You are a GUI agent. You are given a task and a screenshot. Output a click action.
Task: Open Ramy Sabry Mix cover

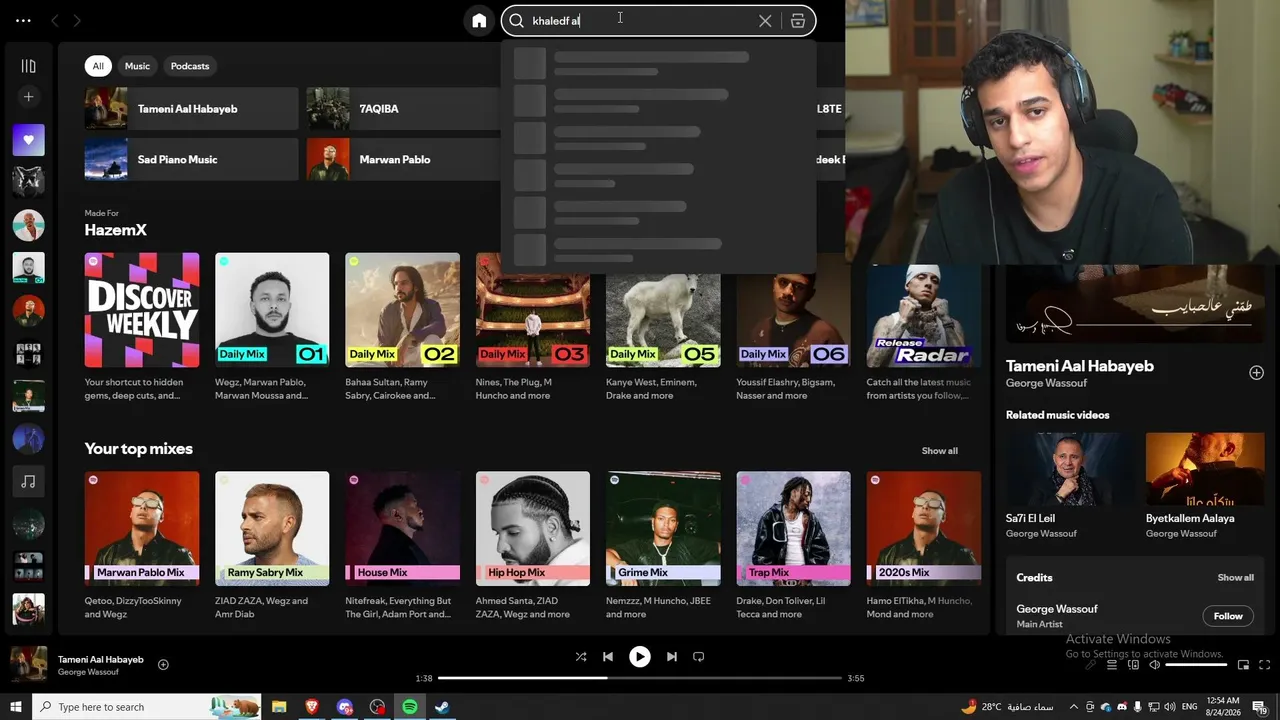[x=272, y=529]
